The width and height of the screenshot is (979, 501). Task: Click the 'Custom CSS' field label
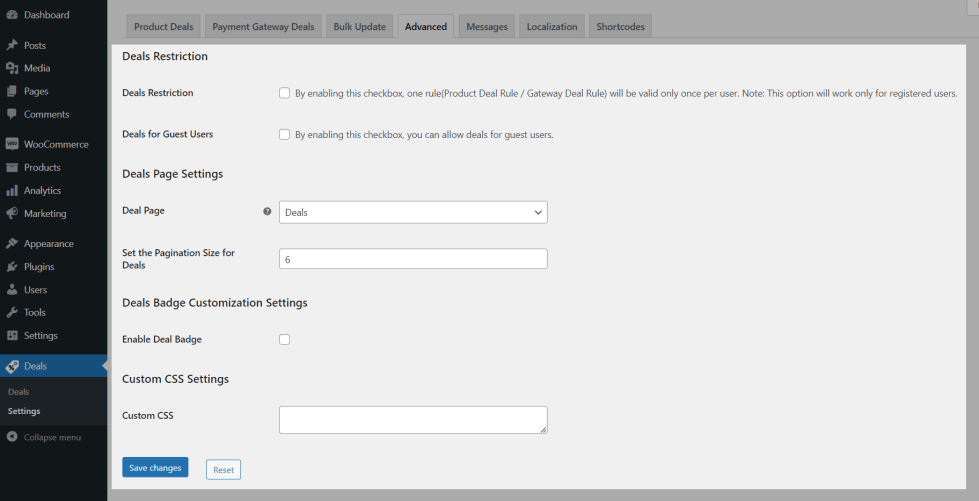pos(148,415)
